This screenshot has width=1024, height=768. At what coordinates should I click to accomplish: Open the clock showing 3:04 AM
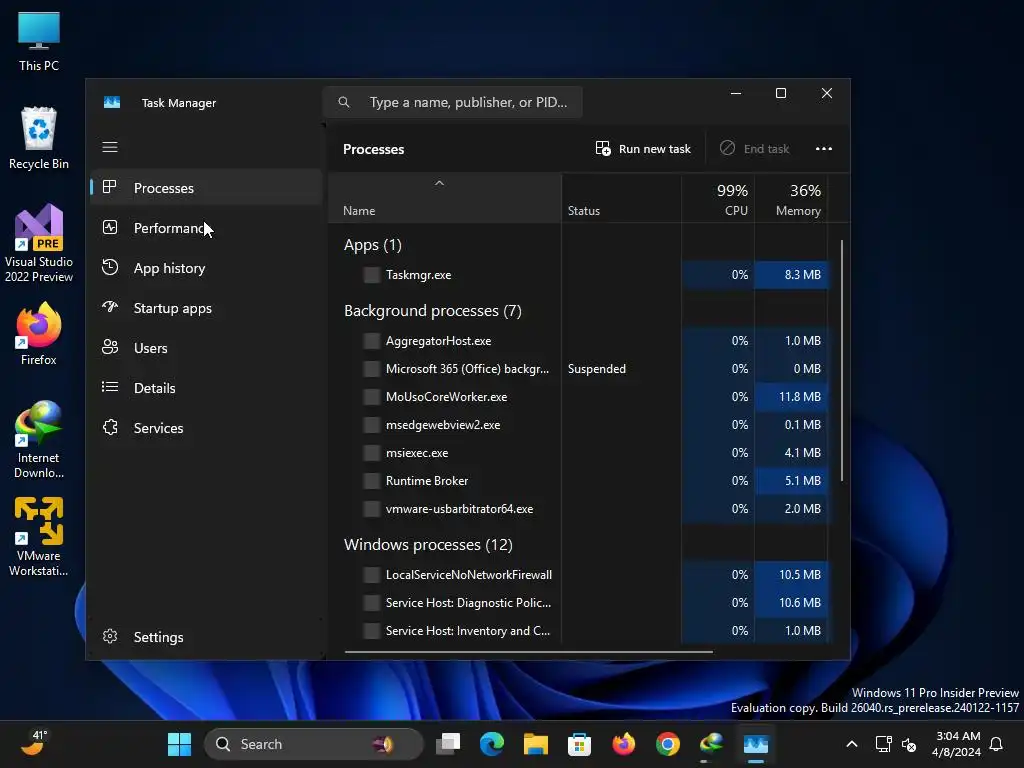pyautogui.click(x=956, y=744)
